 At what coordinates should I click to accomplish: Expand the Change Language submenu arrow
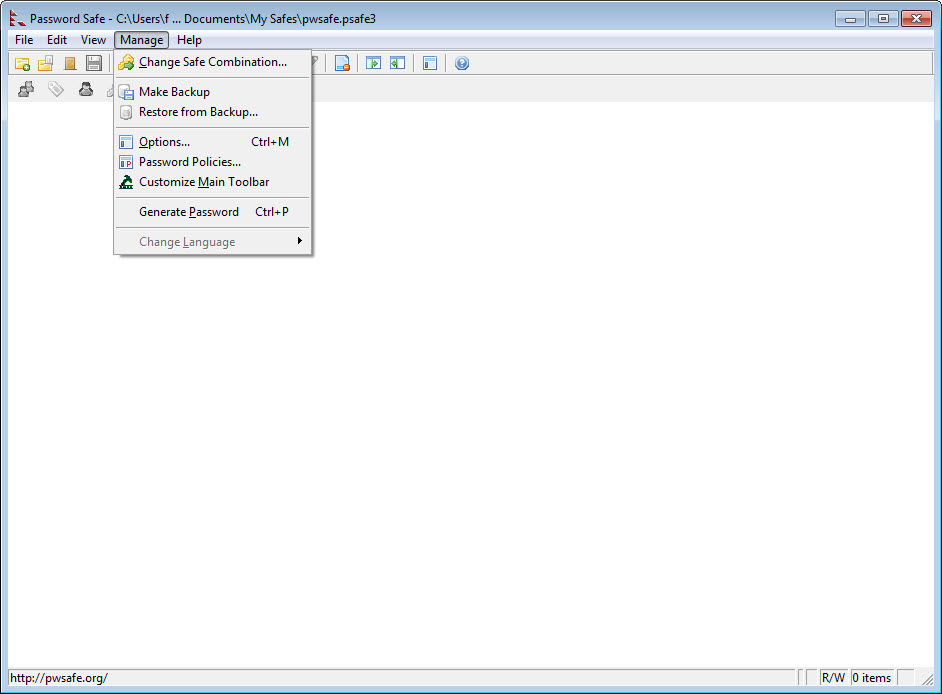coord(299,241)
